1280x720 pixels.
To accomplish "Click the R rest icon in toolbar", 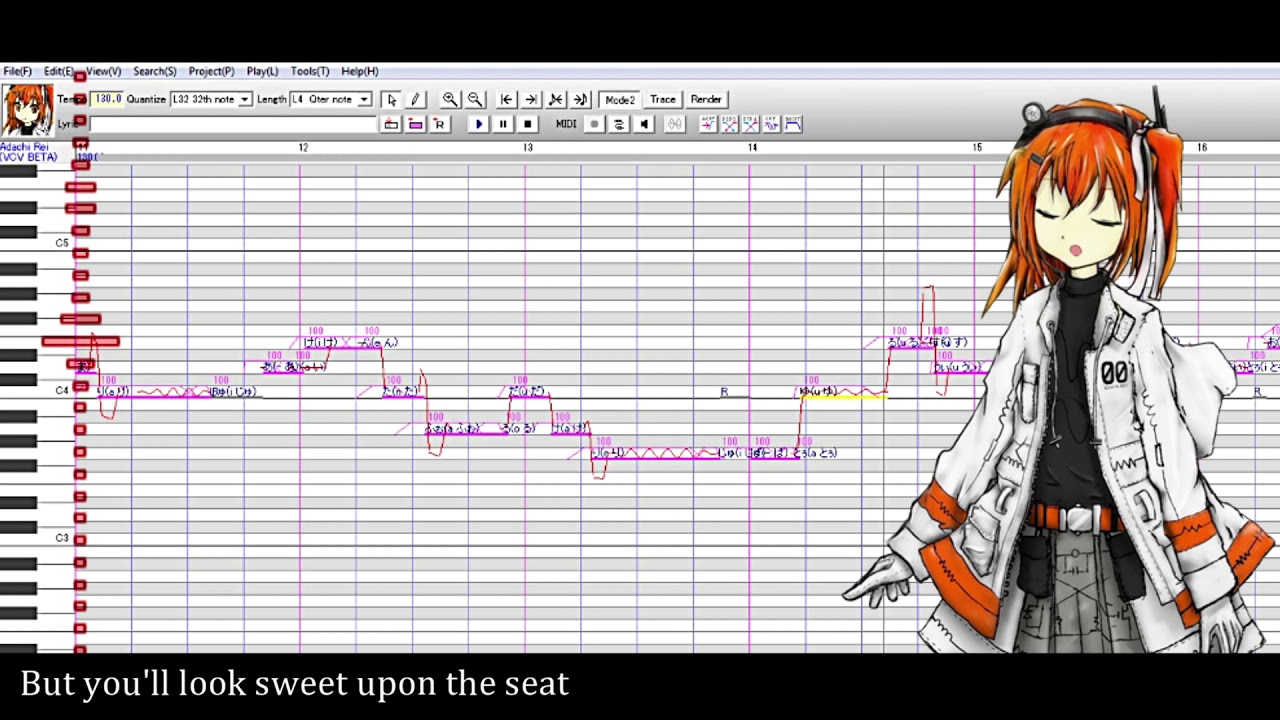I will point(439,124).
